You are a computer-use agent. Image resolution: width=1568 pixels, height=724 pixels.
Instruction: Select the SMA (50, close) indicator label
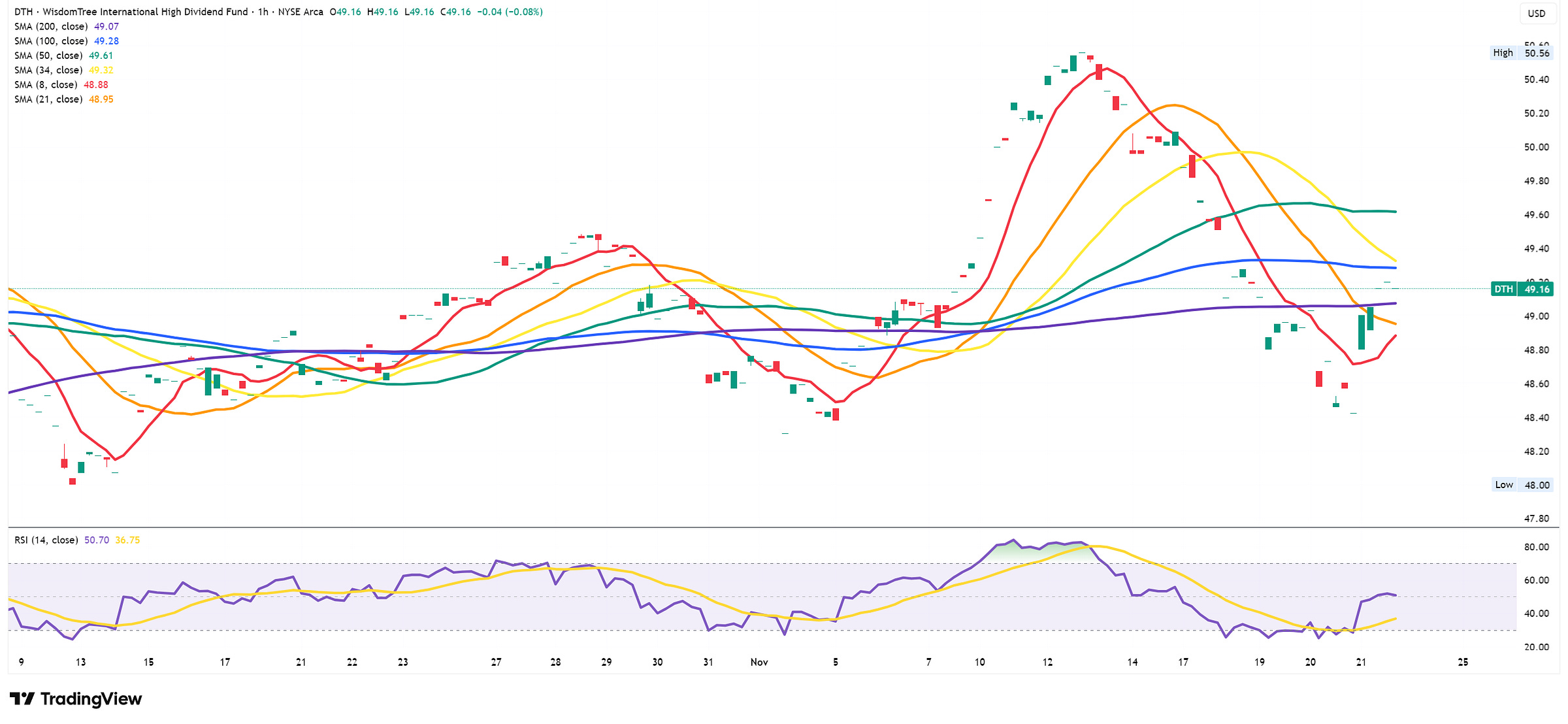48,56
